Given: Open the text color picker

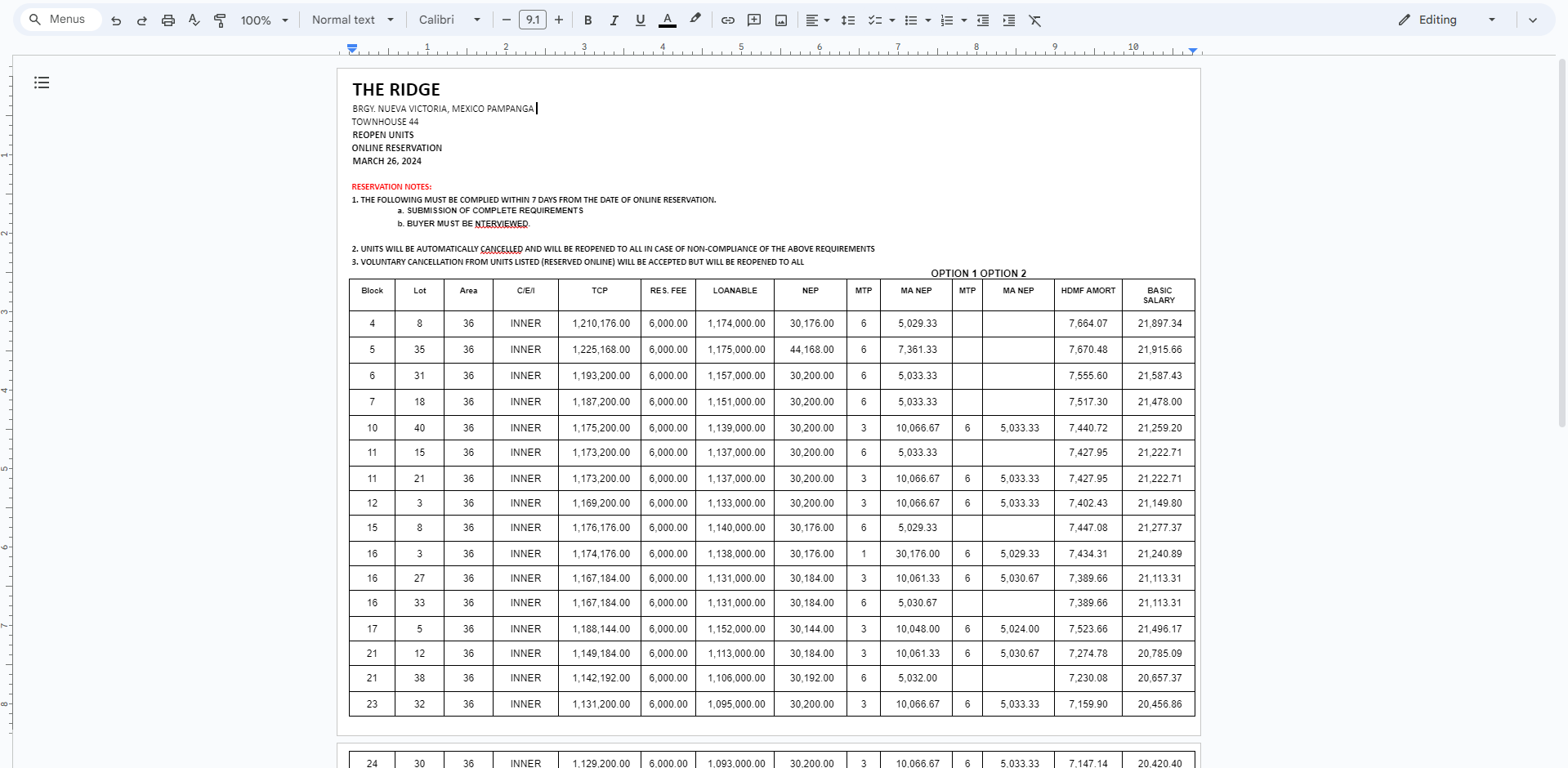Looking at the screenshot, I should click(x=668, y=20).
